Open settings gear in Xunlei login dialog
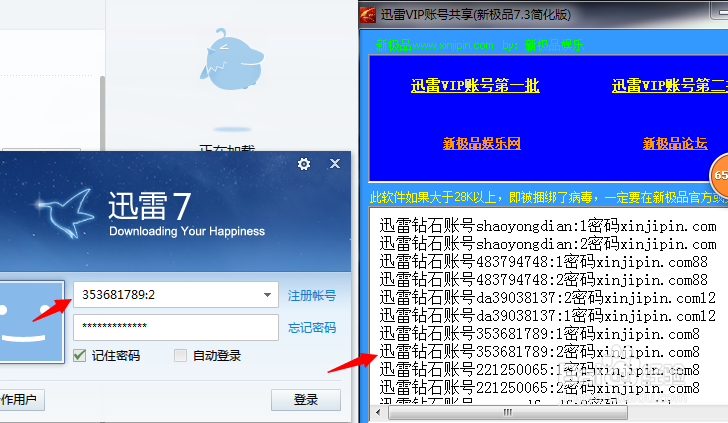 [x=304, y=164]
